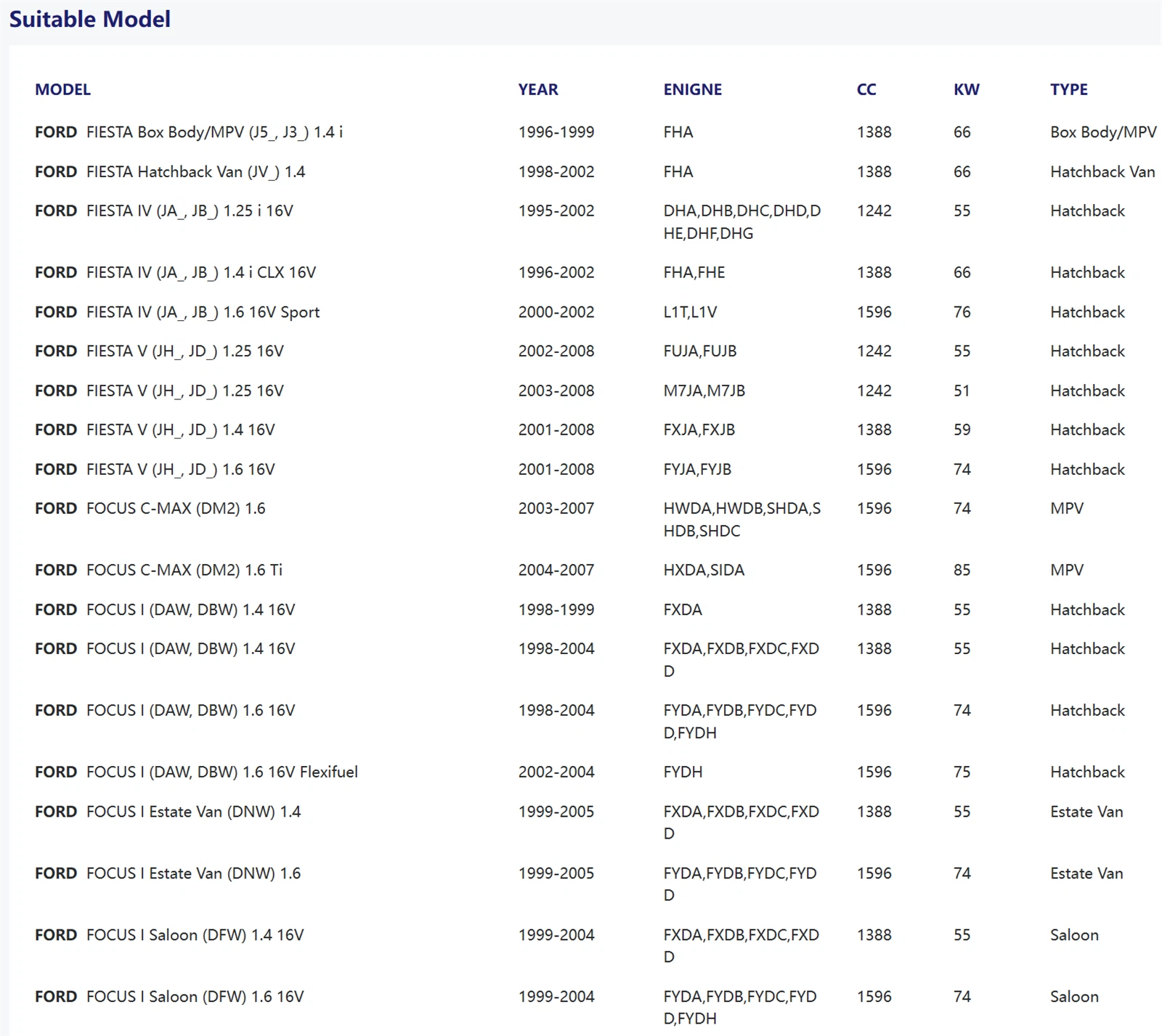Click engine cell 'FUJA,FUJB'
1162x1036 pixels.
(x=700, y=351)
